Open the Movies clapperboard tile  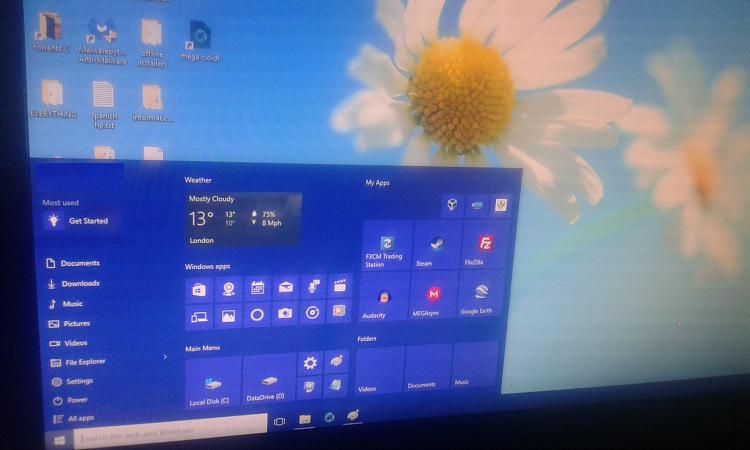(x=340, y=285)
